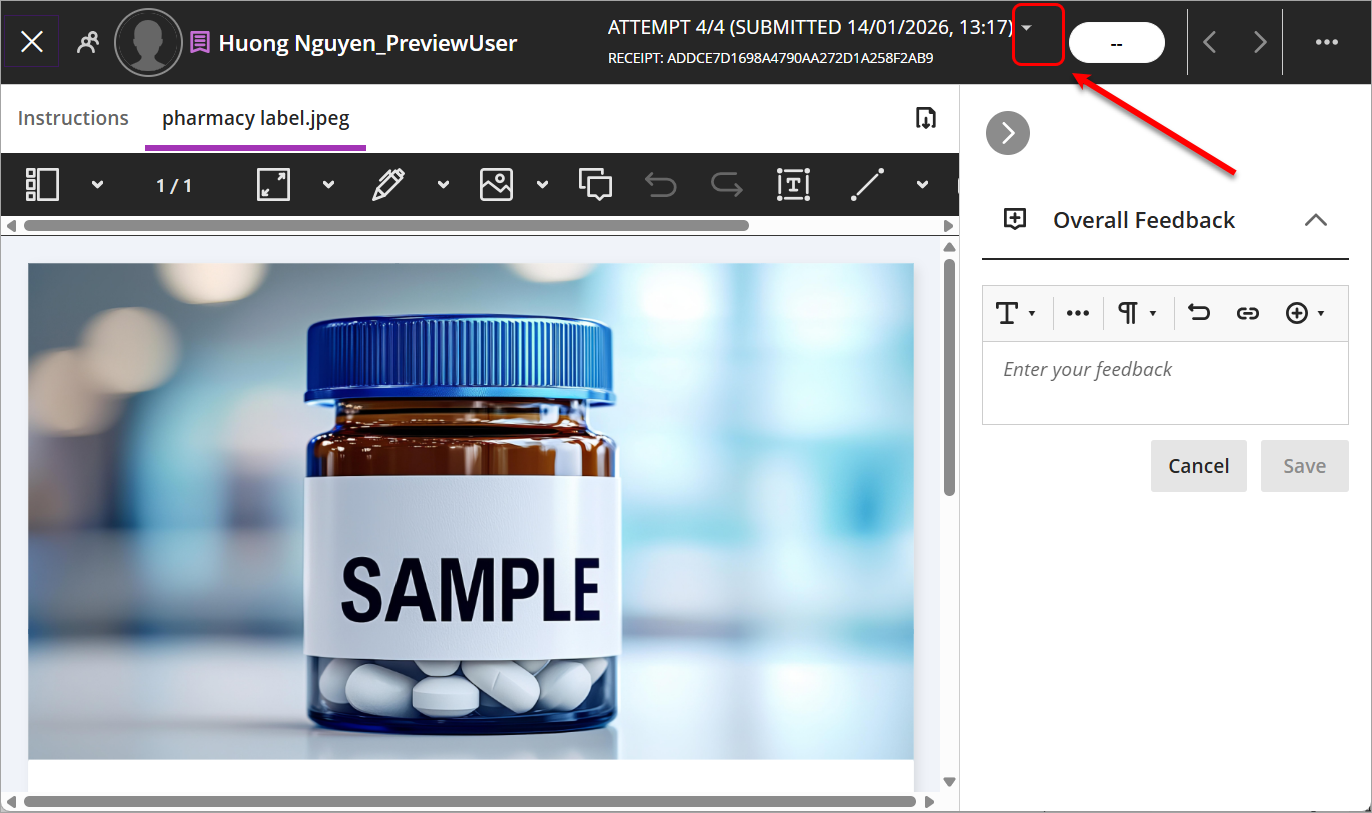Select the text box annotation tool

[793, 184]
